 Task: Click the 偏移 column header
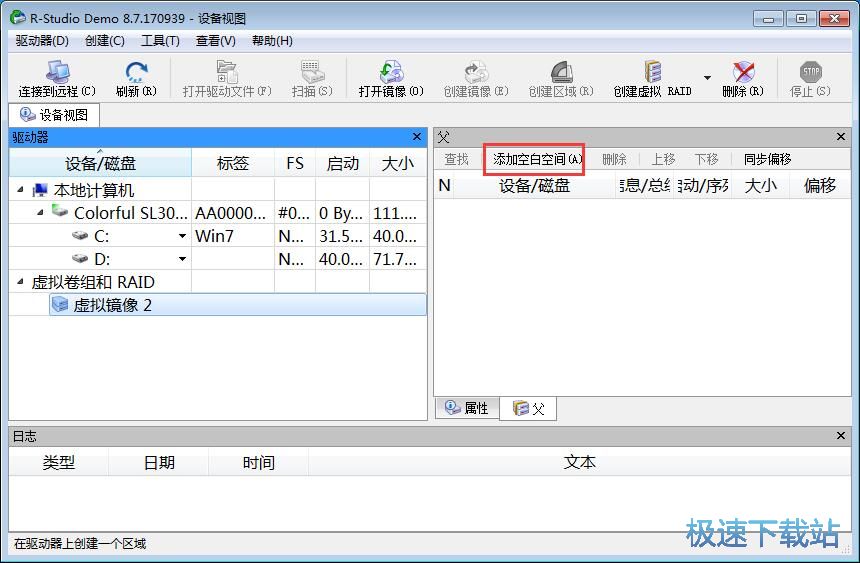[820, 185]
